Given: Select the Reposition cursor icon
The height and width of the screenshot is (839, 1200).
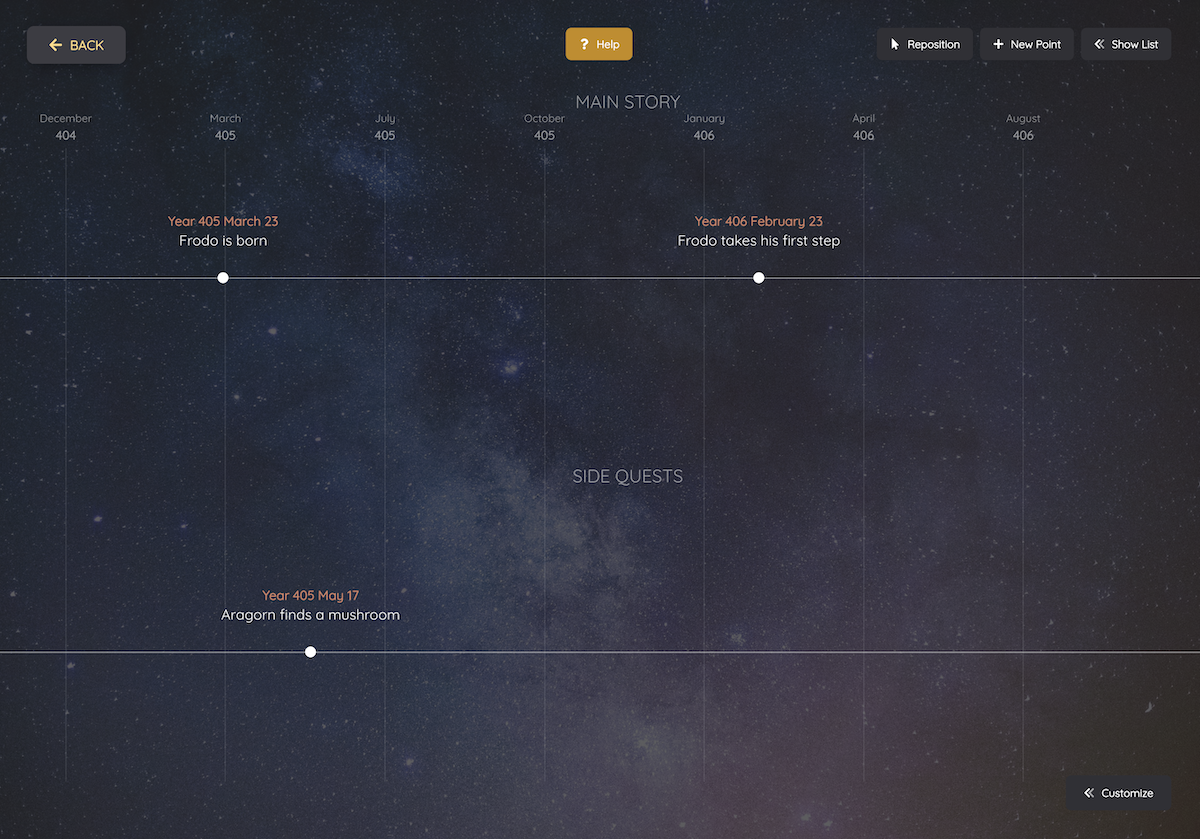Looking at the screenshot, I should click(894, 43).
